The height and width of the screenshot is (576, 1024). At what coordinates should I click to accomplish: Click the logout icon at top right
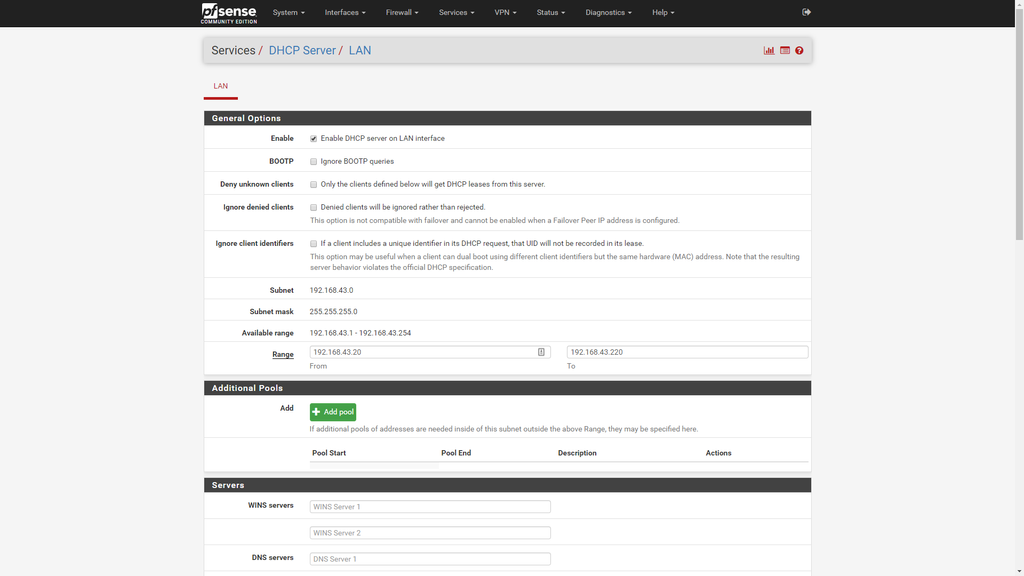pyautogui.click(x=806, y=12)
